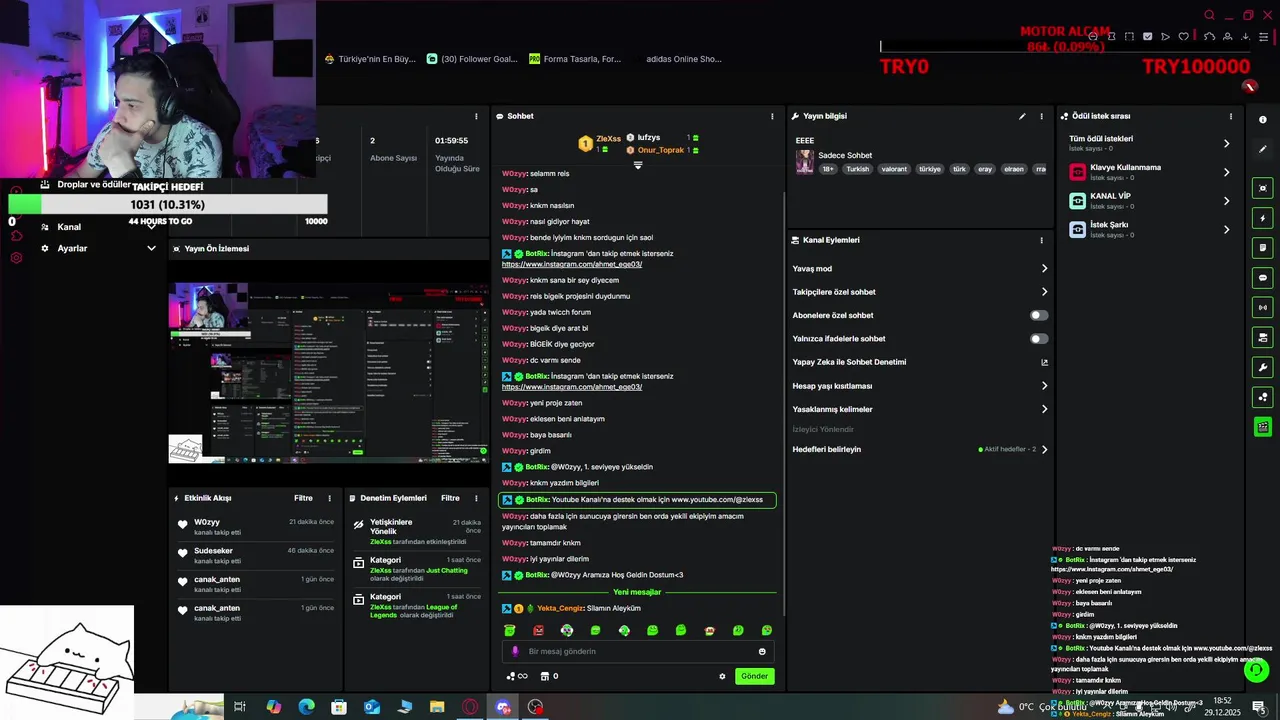Toggle Yalnızca ifadelerle sohbet switch
This screenshot has width=1280, height=720.
(1039, 339)
